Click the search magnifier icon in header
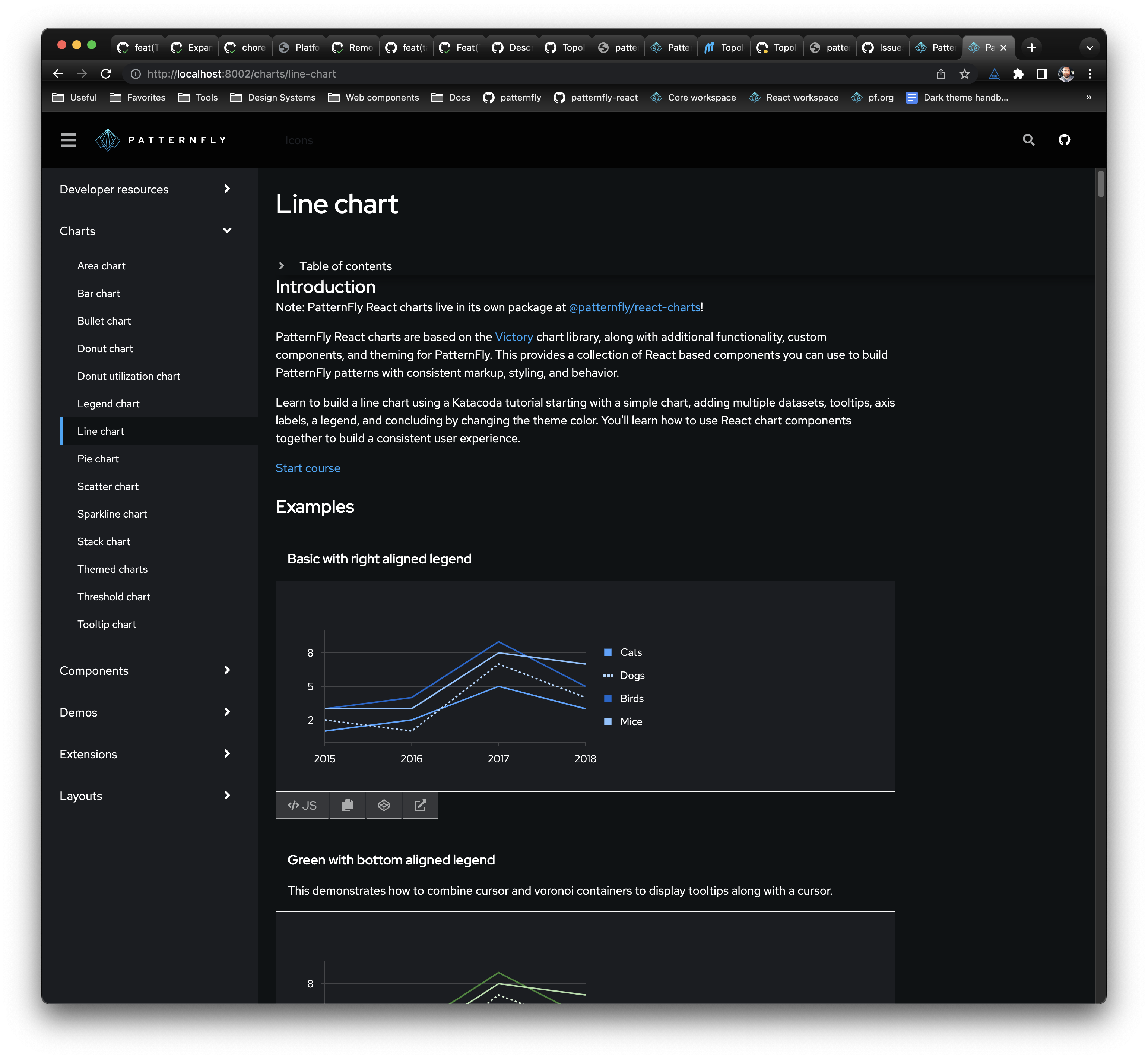1148x1059 pixels. pos(1028,140)
